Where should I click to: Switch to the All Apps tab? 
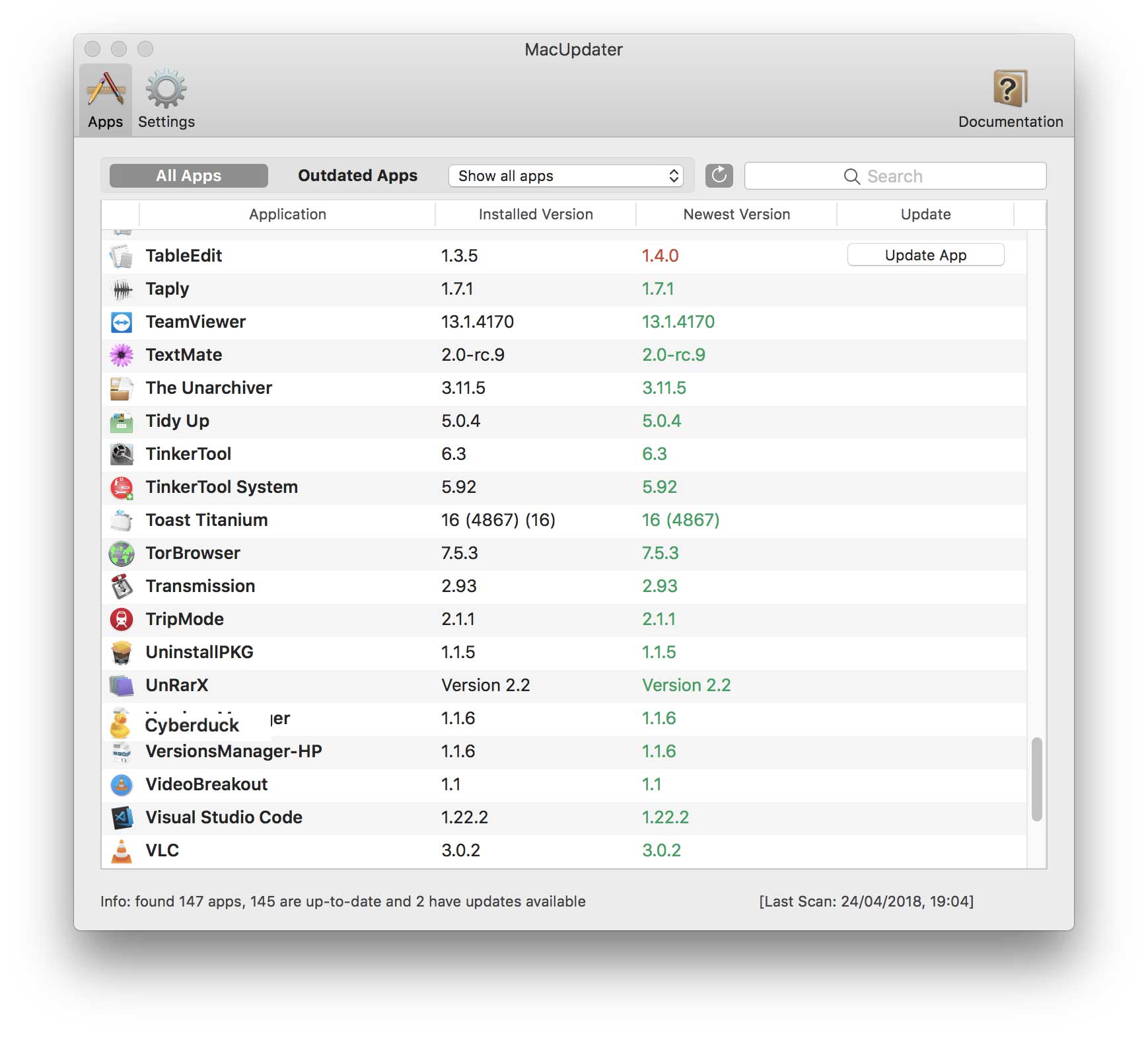coord(189,176)
